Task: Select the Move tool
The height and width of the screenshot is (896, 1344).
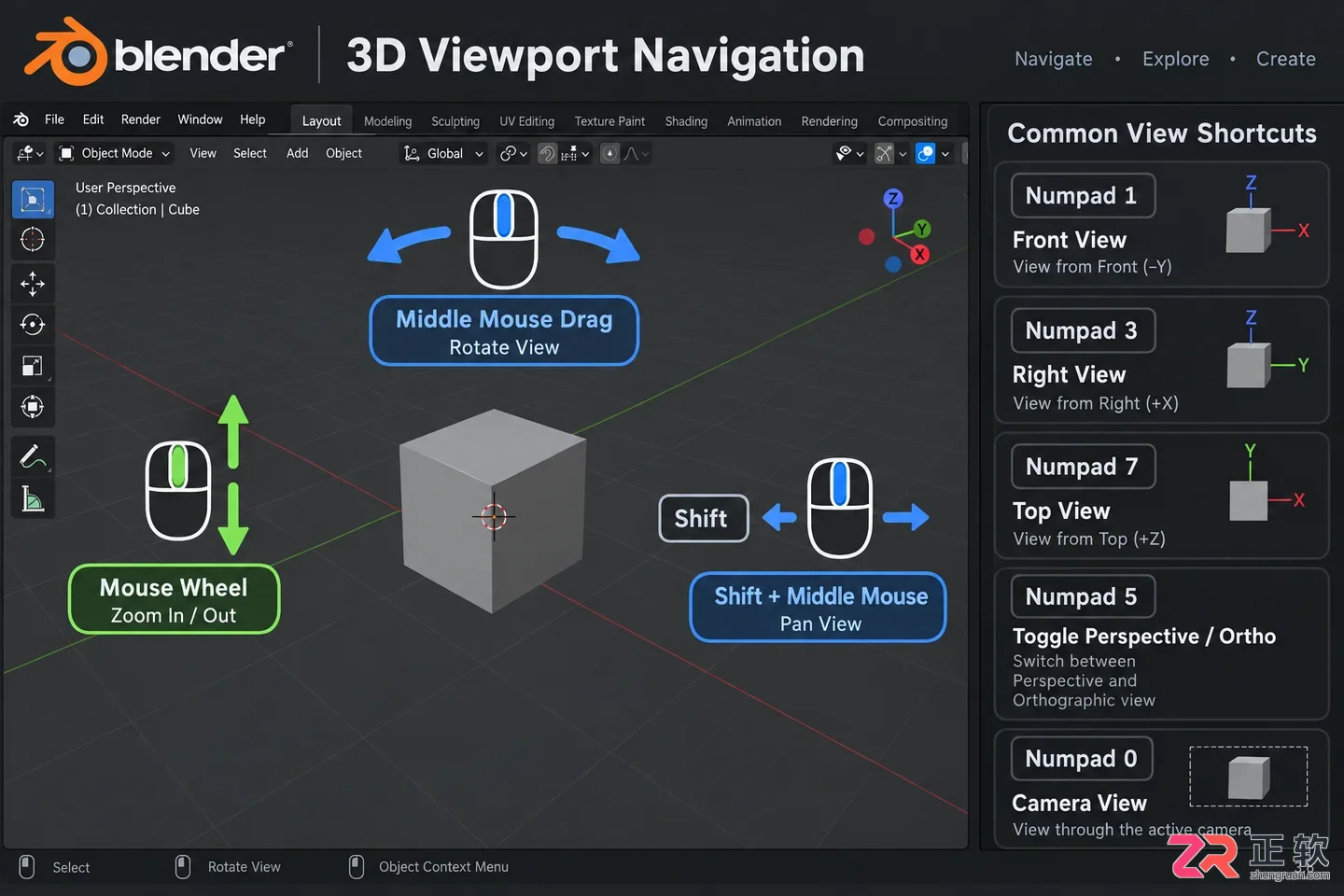Action: point(33,284)
